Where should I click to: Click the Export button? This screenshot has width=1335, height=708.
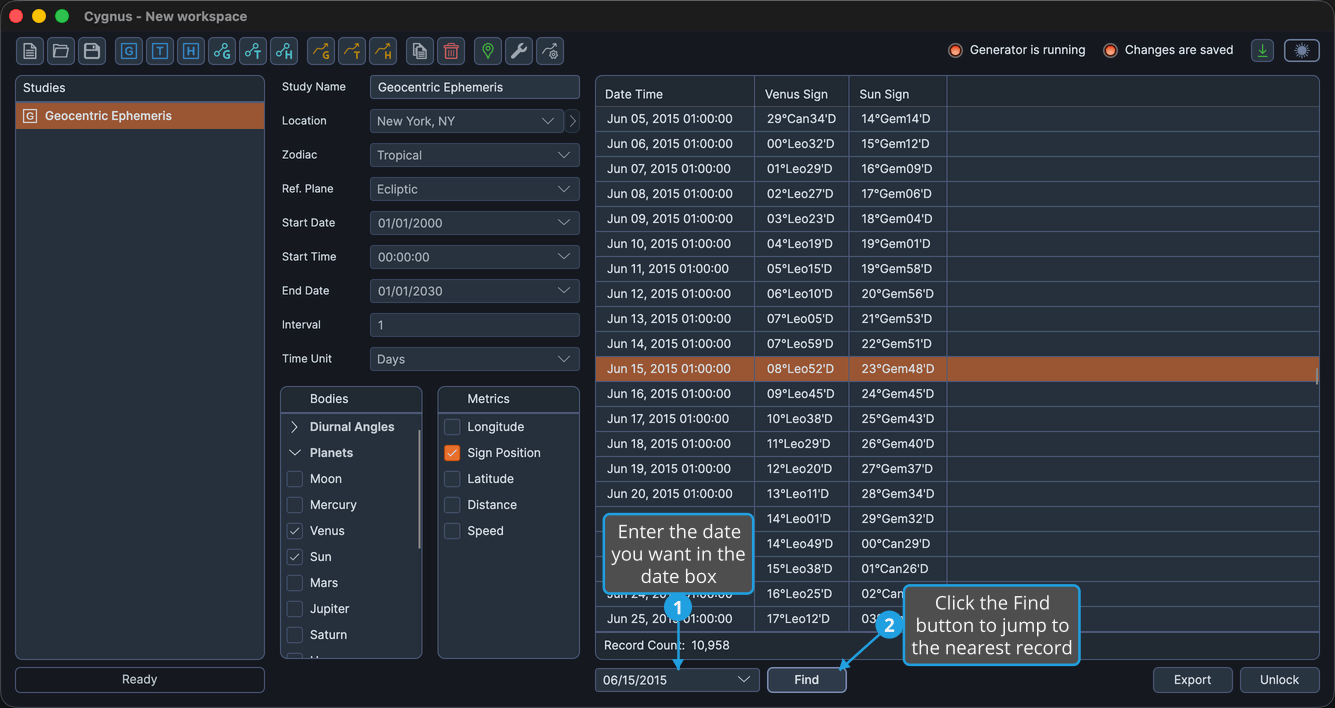click(1192, 680)
